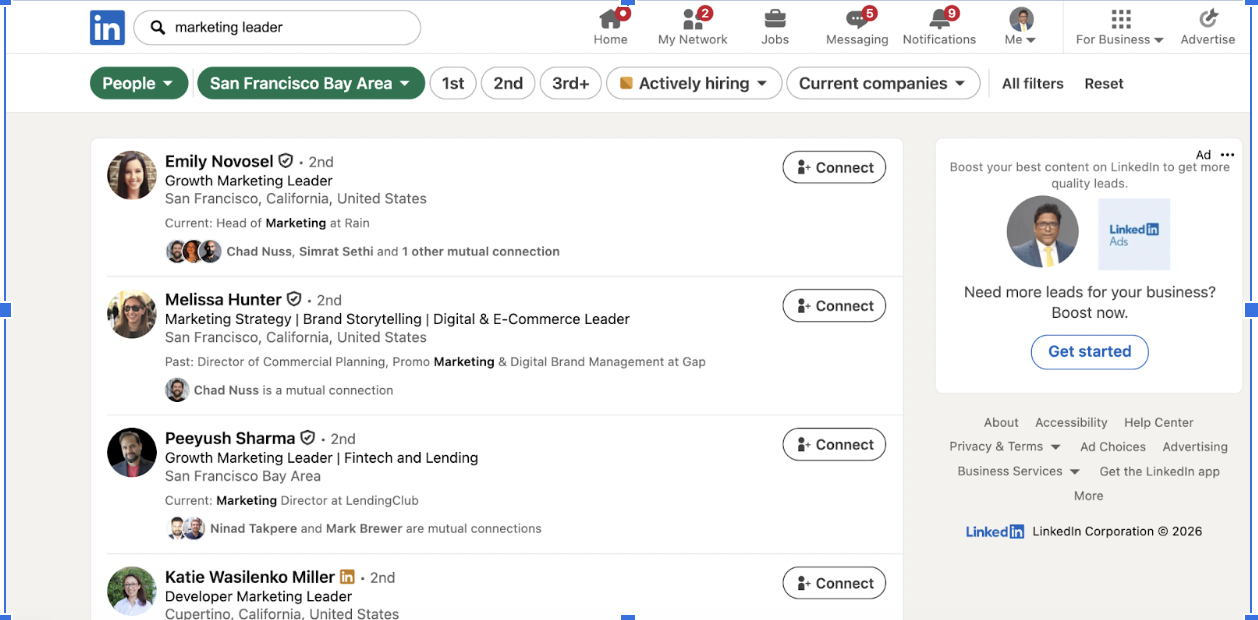1258x620 pixels.
Task: Click the ad person's photo
Action: point(1043,232)
